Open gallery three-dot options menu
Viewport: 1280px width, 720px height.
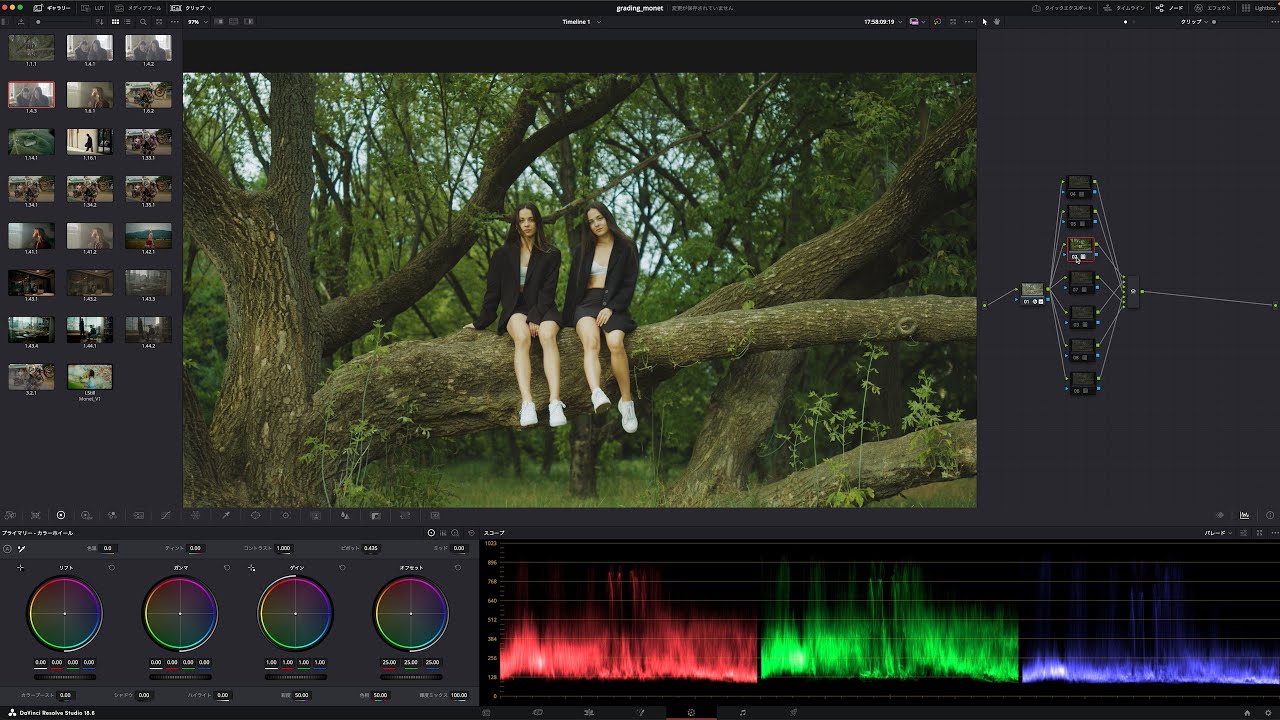[x=174, y=21]
